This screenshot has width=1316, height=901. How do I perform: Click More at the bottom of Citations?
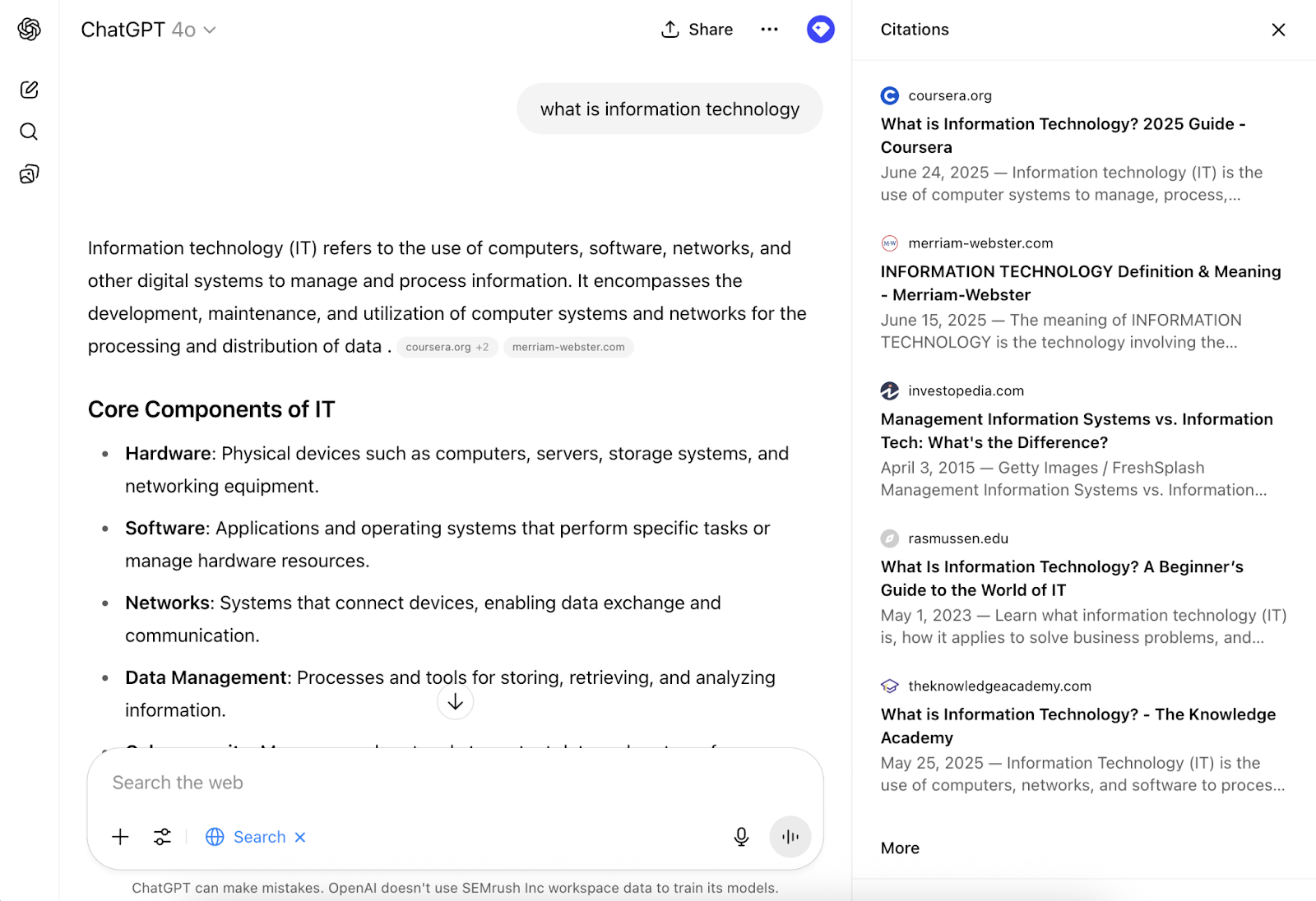pos(899,848)
